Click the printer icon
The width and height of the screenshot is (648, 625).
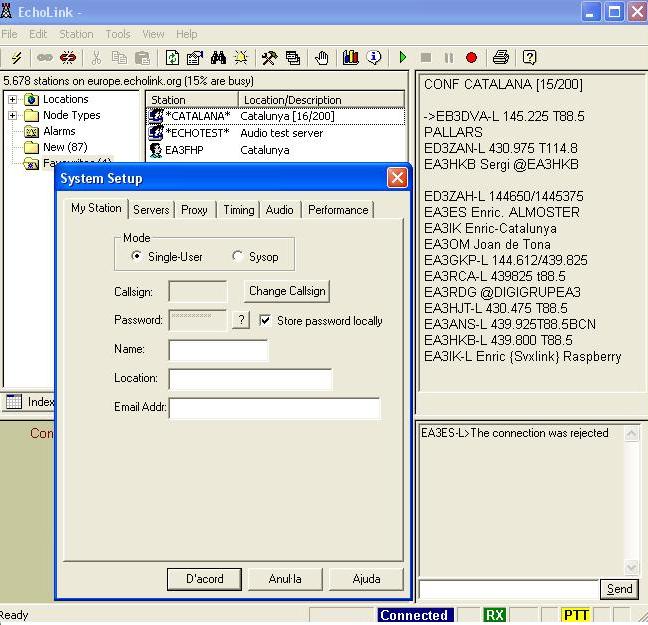[501, 57]
